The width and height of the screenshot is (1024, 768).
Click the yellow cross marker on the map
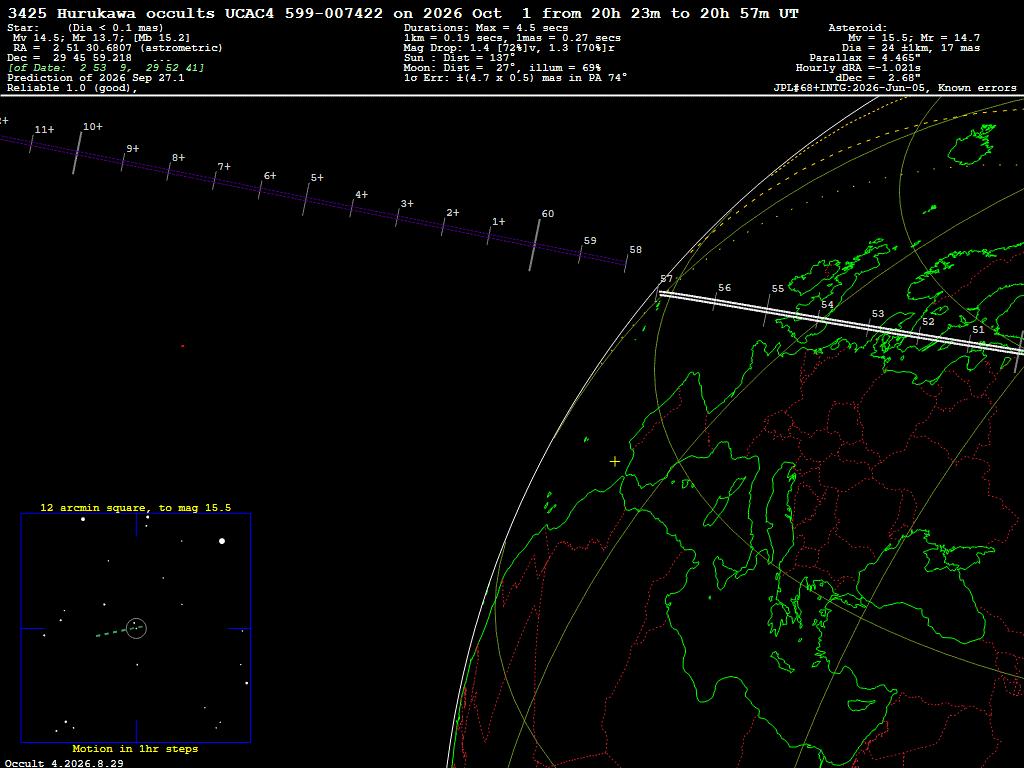615,462
